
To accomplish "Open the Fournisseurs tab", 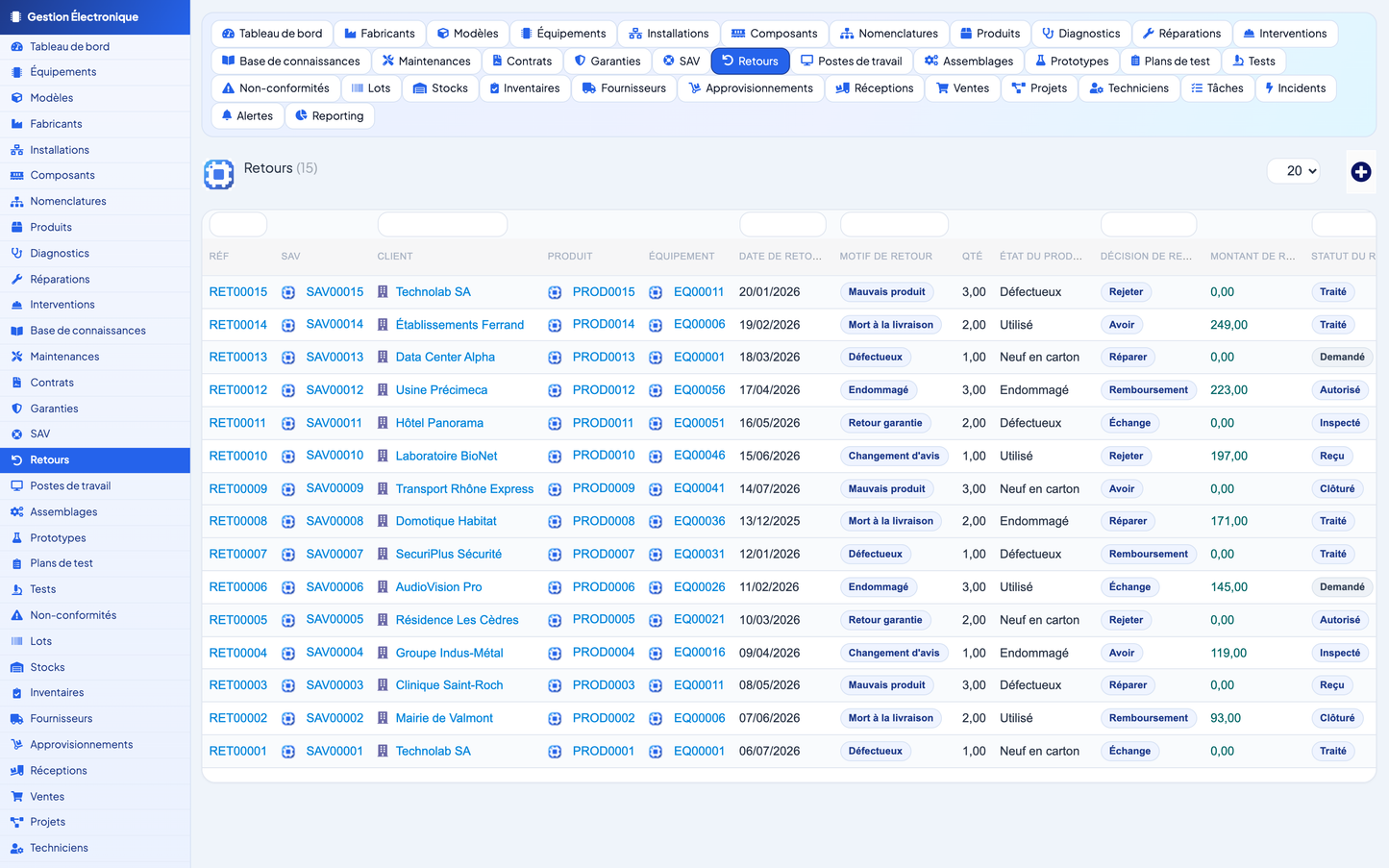I will (624, 87).
